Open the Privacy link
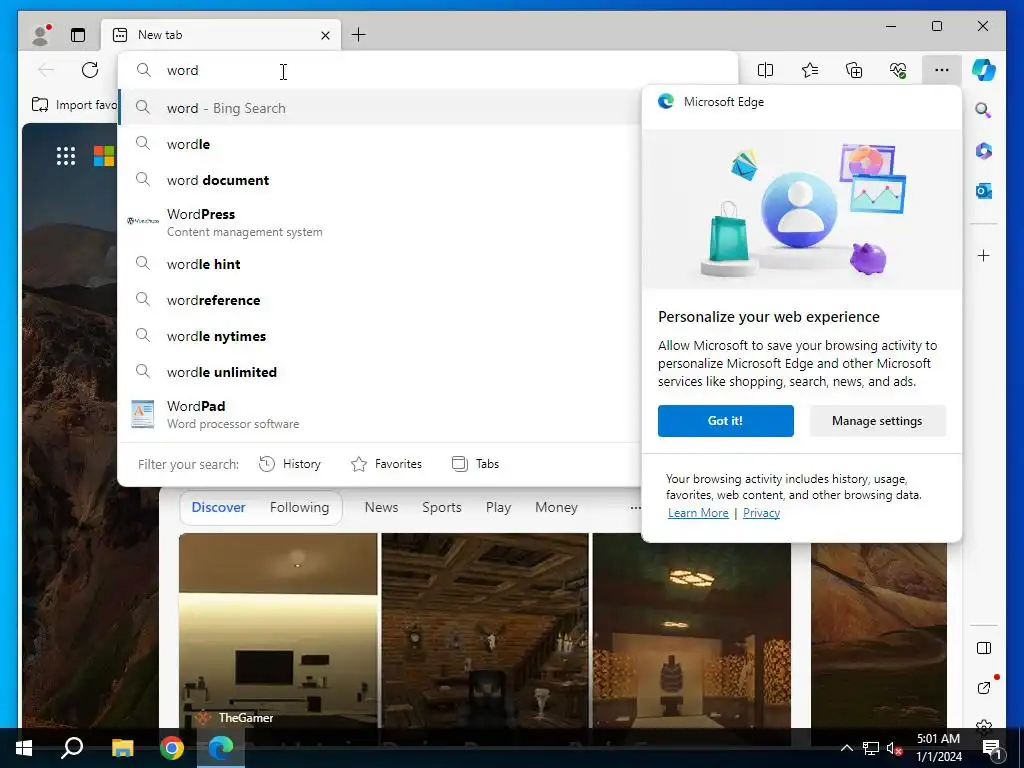This screenshot has width=1024, height=768. click(761, 513)
